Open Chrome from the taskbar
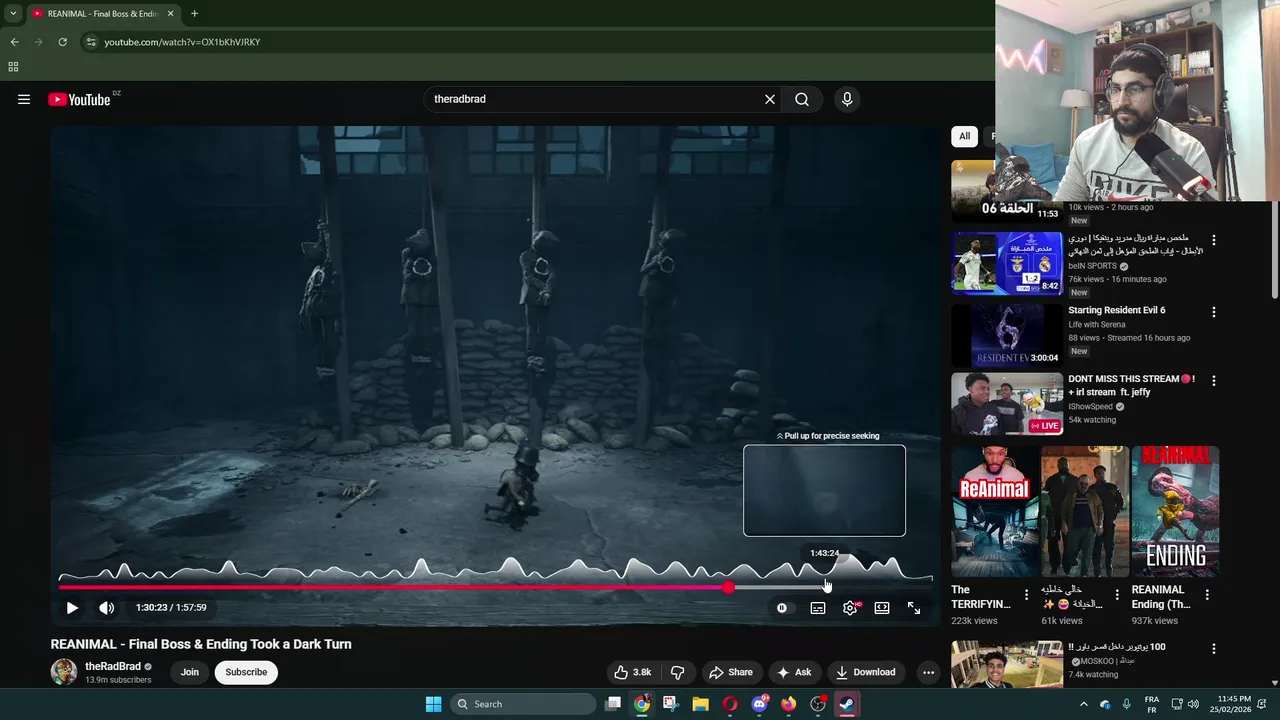 coord(642,704)
